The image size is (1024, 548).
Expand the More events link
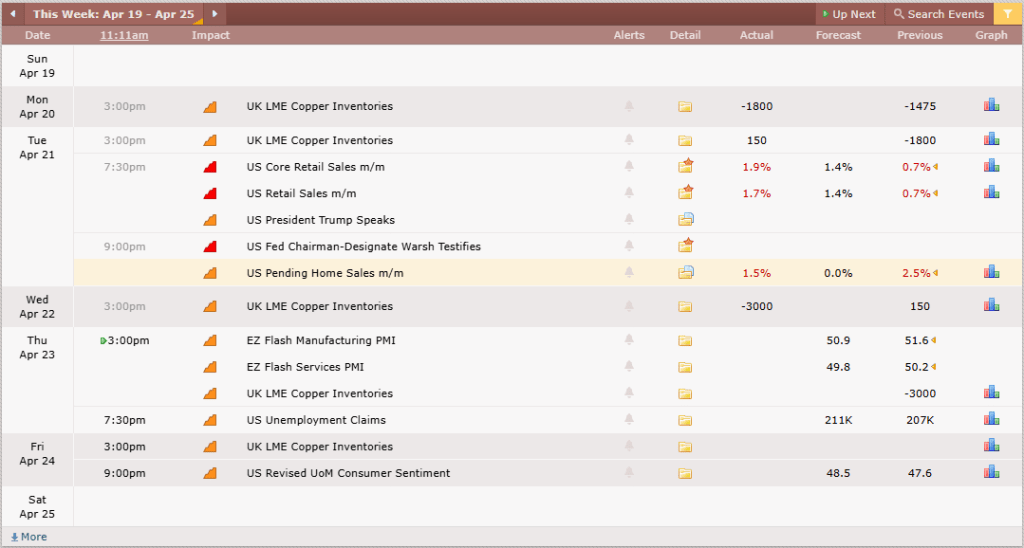point(29,537)
